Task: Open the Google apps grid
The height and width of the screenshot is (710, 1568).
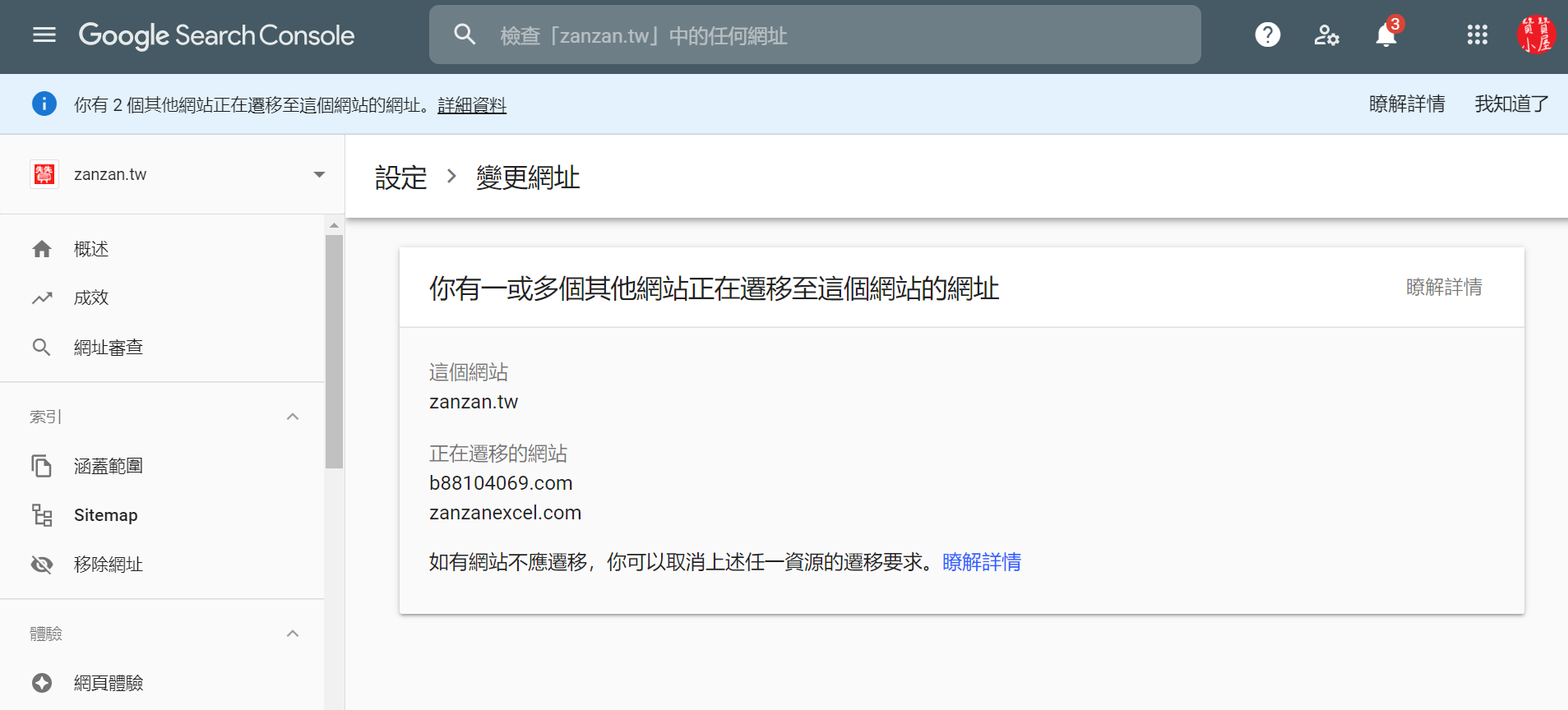Action: point(1477,35)
